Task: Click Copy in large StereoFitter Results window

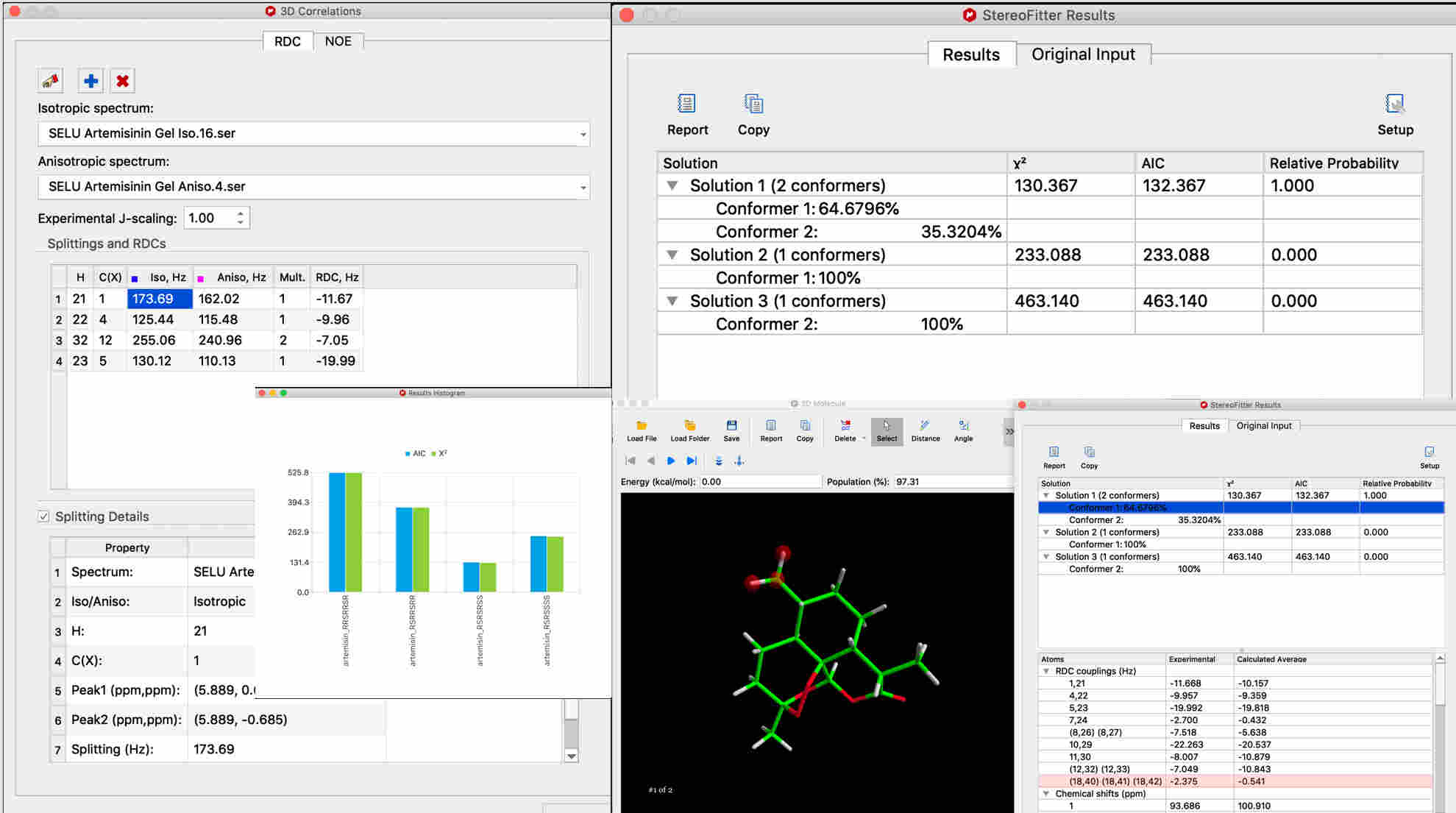Action: coord(753,104)
